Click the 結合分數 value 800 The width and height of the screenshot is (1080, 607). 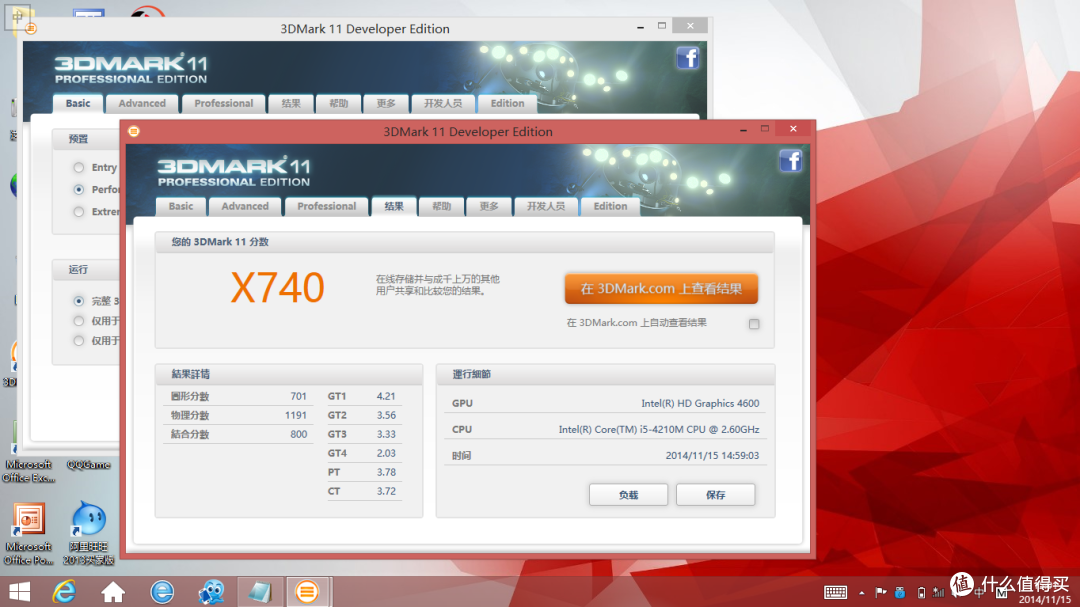coord(298,434)
